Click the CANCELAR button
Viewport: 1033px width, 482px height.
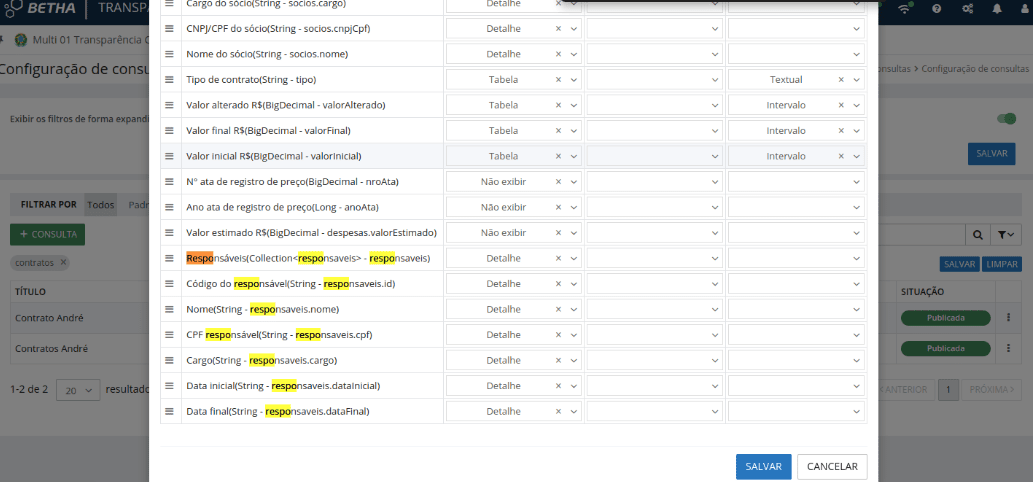coord(832,467)
